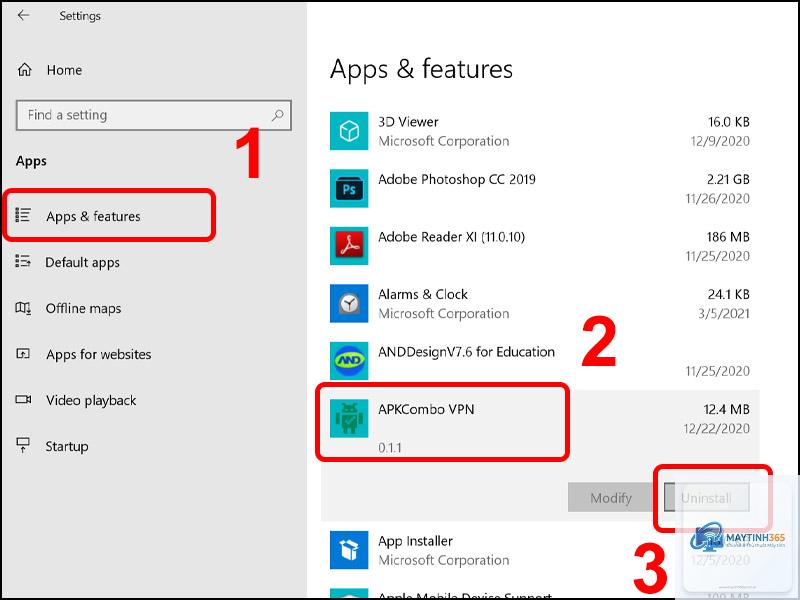Click the Adobe Photoshop Ps icon
Screen dimensions: 800x600
click(349, 189)
